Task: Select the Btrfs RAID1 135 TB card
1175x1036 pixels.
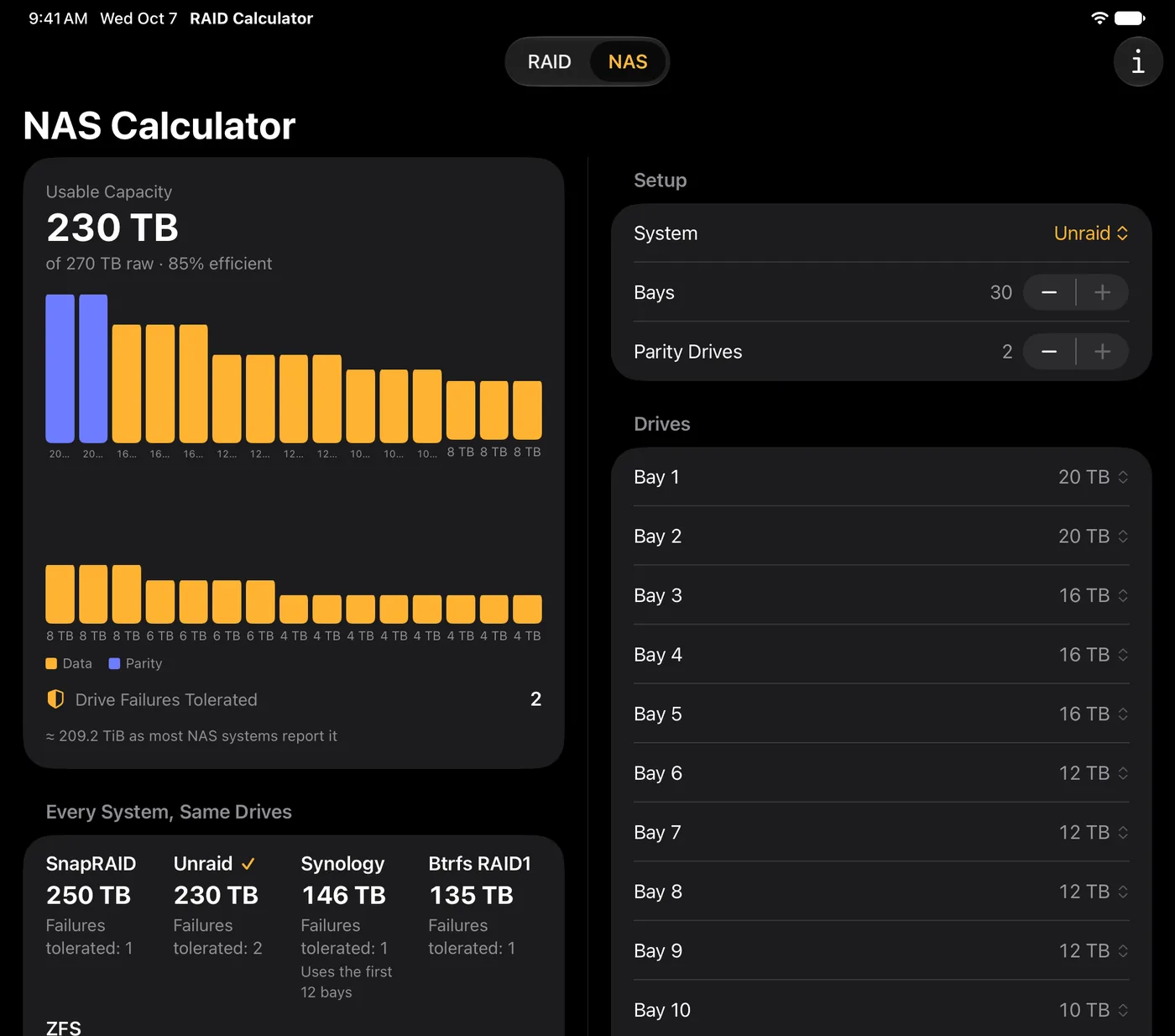Action: [x=482, y=906]
